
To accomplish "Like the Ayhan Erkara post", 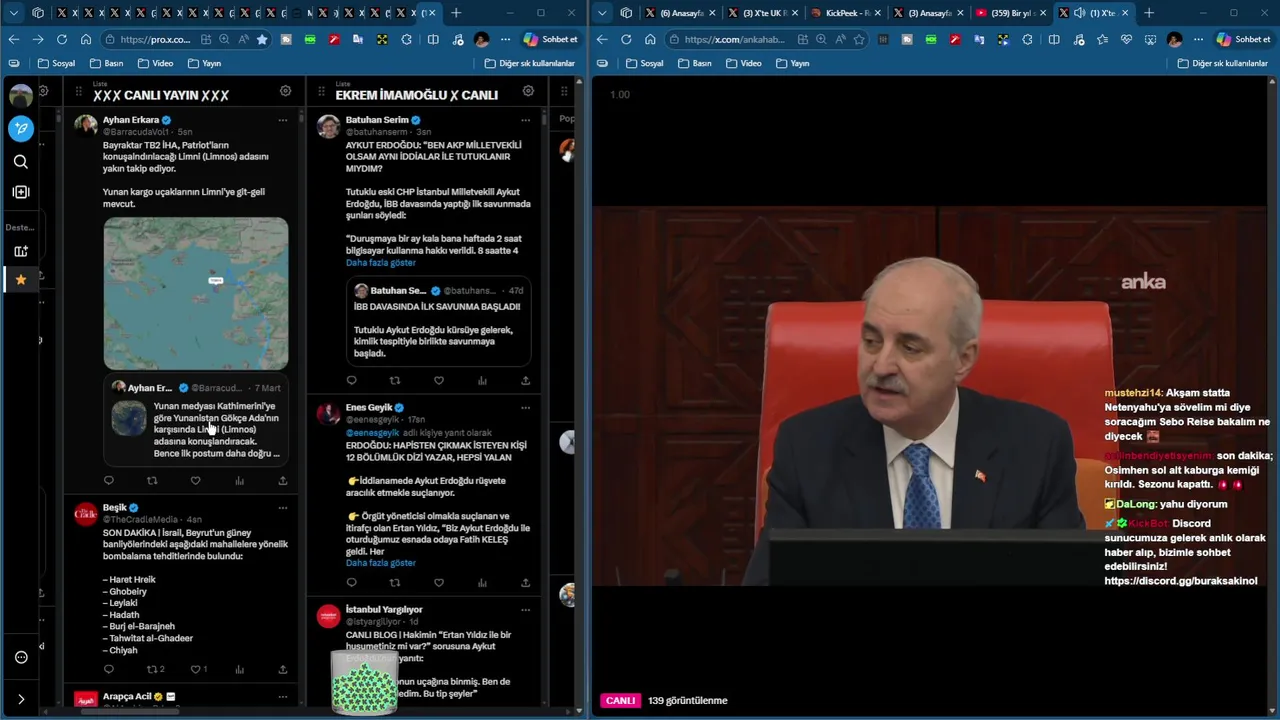I will point(195,481).
